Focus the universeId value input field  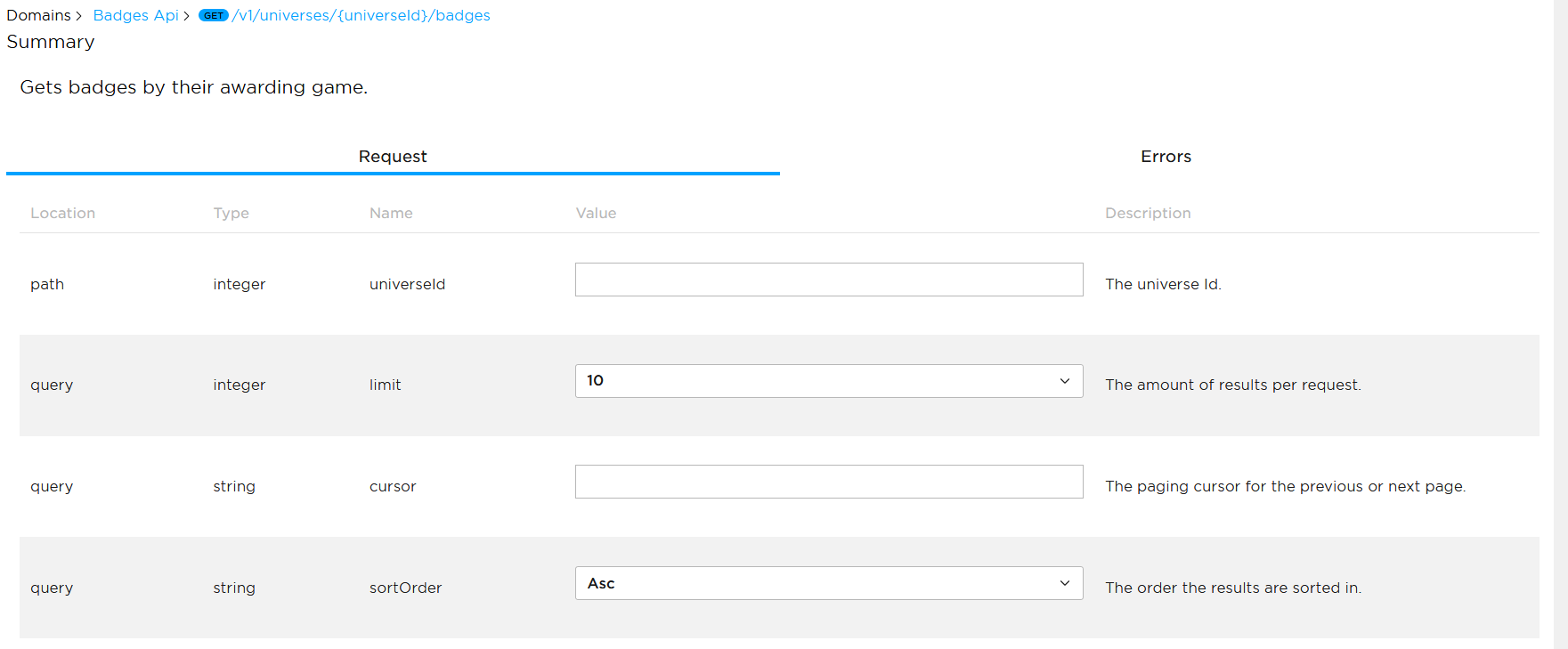[x=829, y=280]
